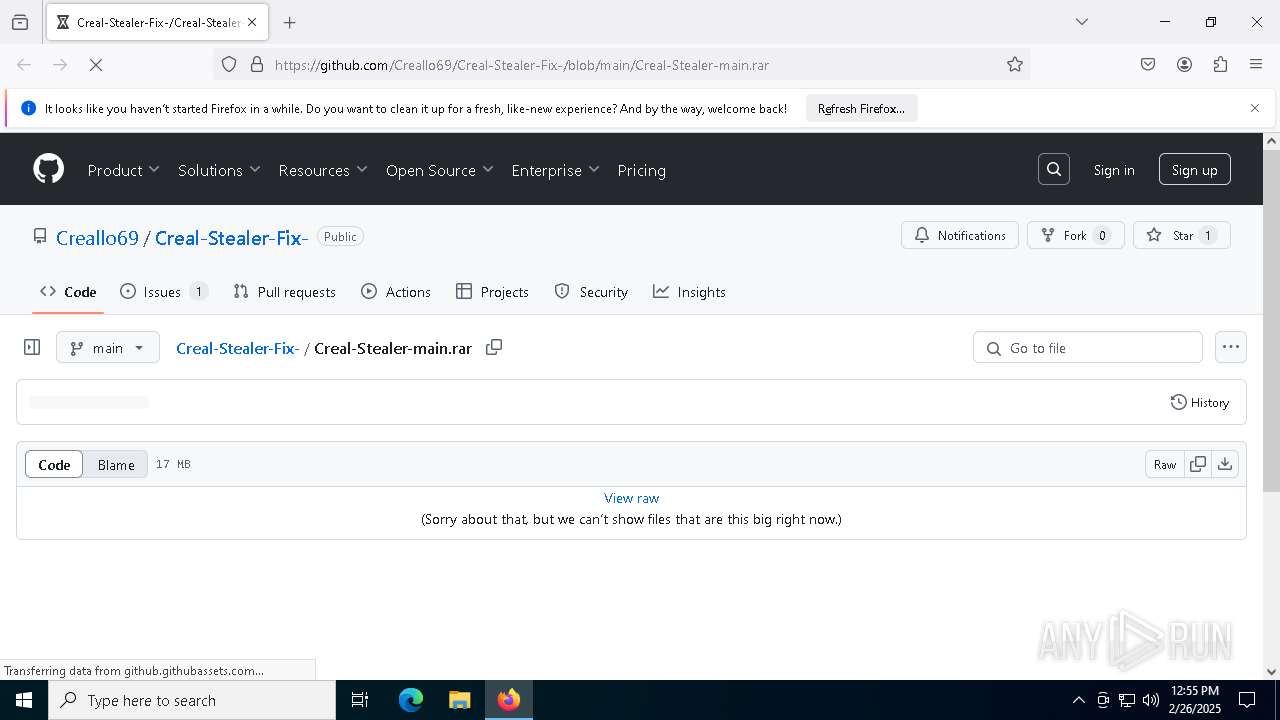Open the Creal-Stealer-Fix- repository title link
The height and width of the screenshot is (720, 1280).
tap(231, 238)
